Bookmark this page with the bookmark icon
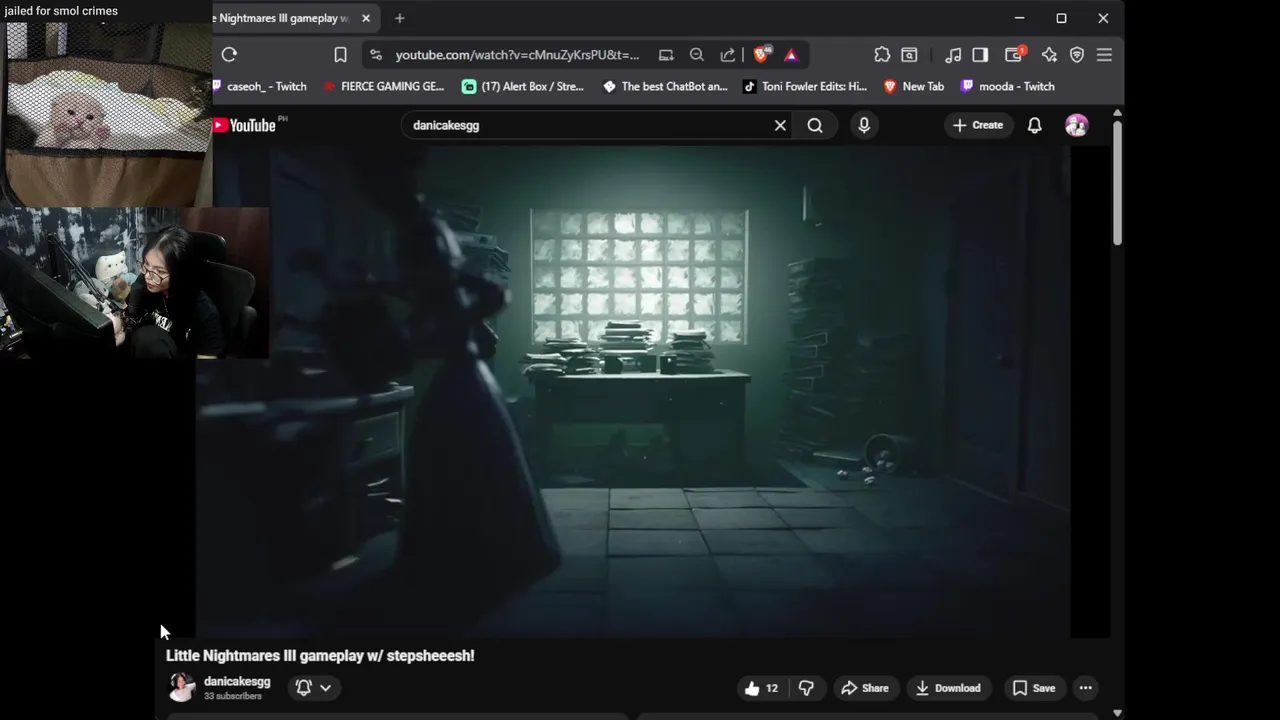 point(340,55)
